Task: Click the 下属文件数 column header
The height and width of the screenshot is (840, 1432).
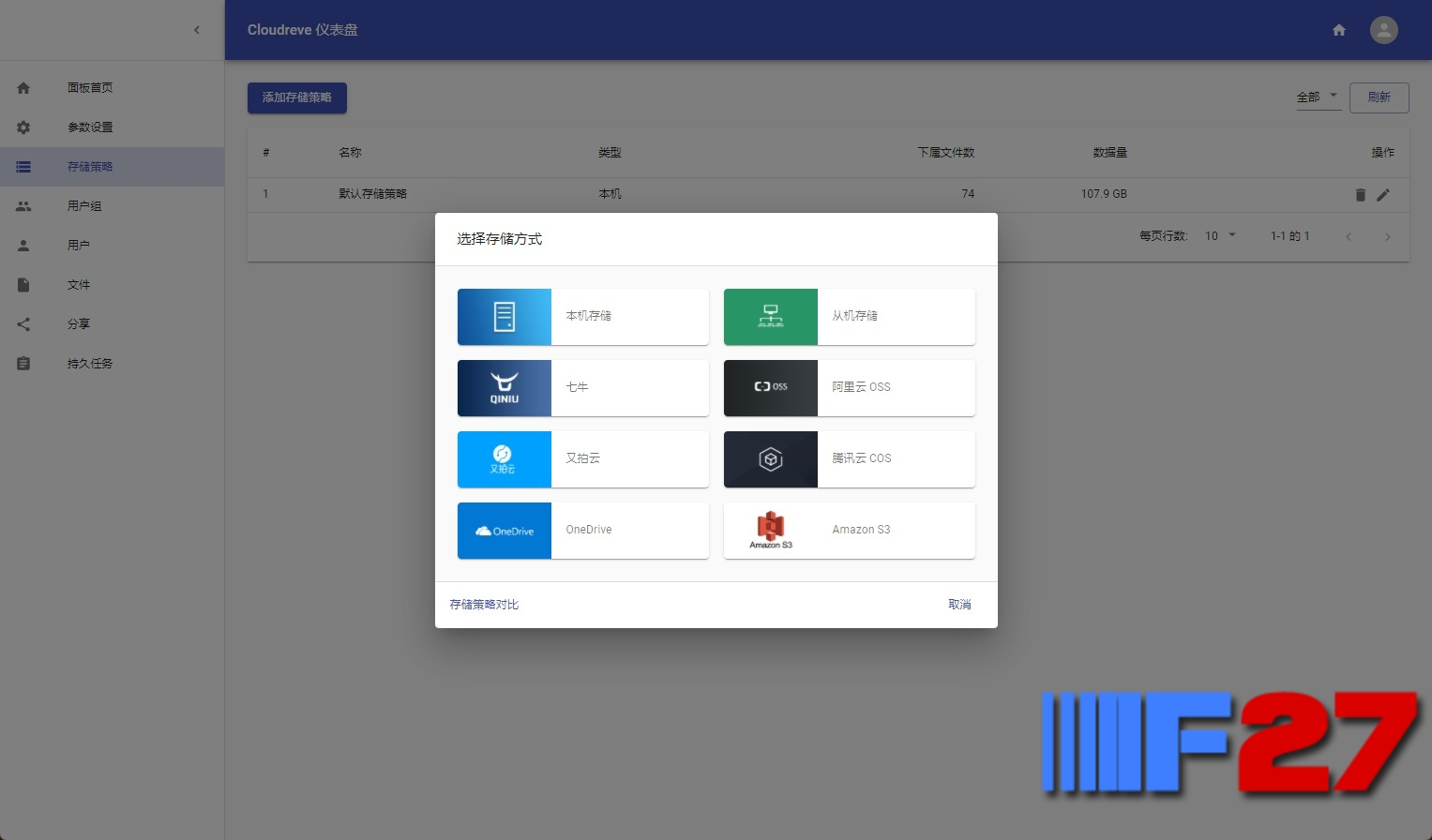Action: coord(945,153)
